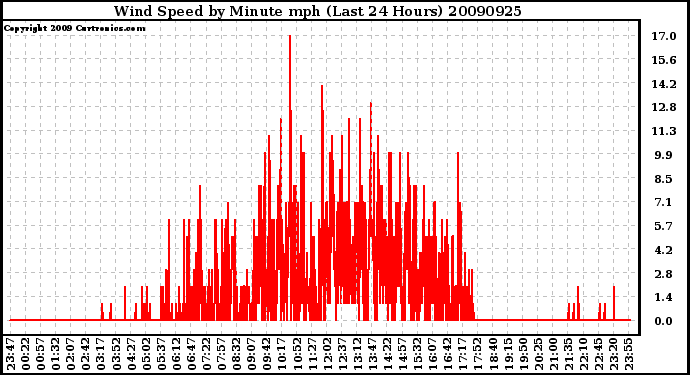Select the 02:42 time label
Viewport: 690px width, 375px height.
coord(86,354)
